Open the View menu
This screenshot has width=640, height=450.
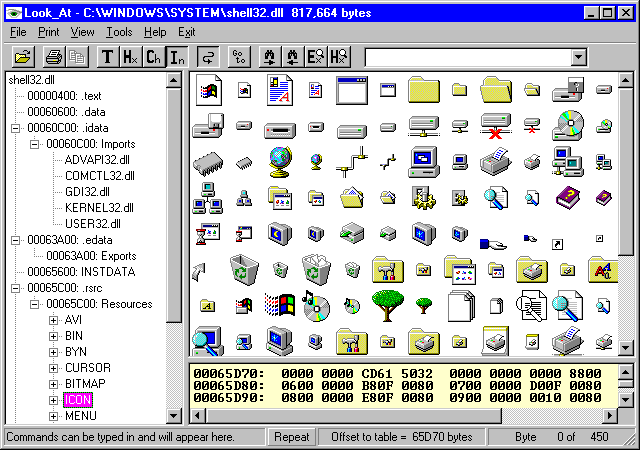coord(82,32)
